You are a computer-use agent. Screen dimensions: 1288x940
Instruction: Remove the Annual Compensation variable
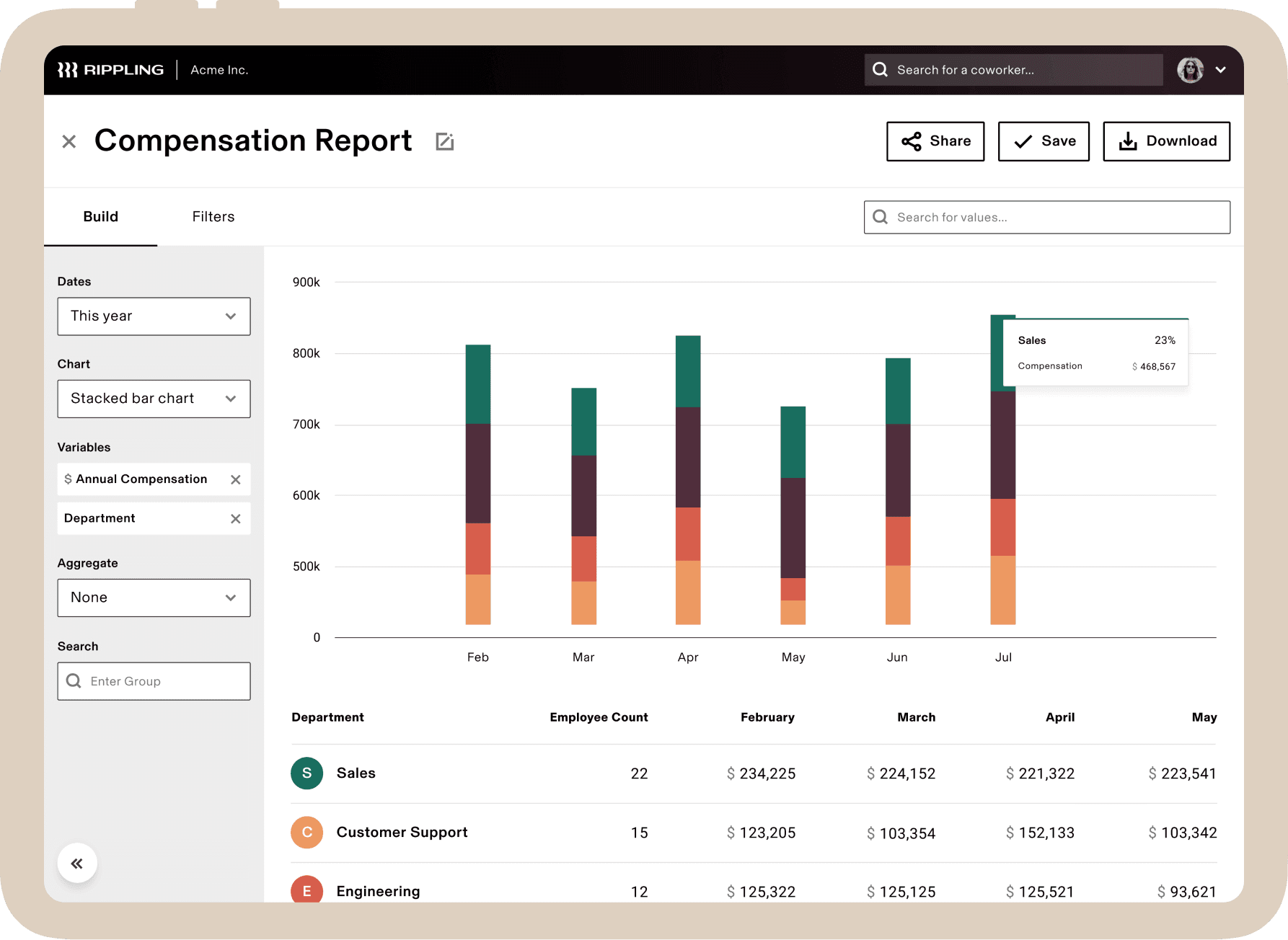click(235, 479)
